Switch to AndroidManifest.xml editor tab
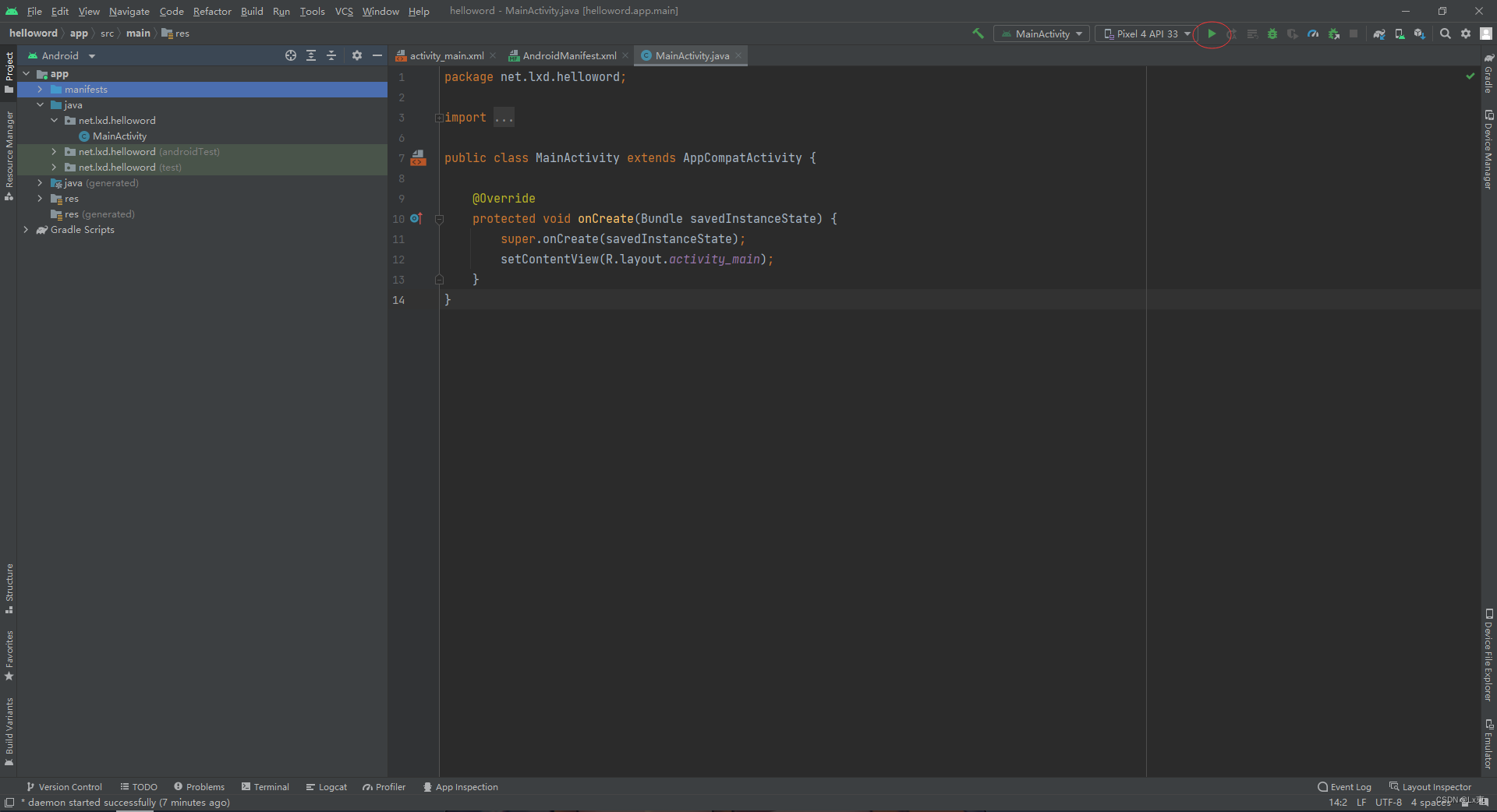 568,55
